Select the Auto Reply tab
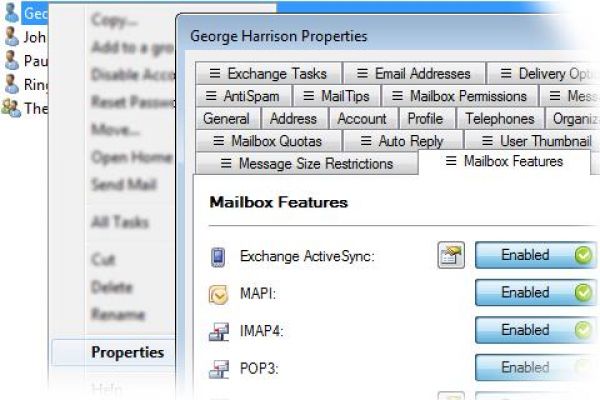The height and width of the screenshot is (400, 600). tap(403, 141)
